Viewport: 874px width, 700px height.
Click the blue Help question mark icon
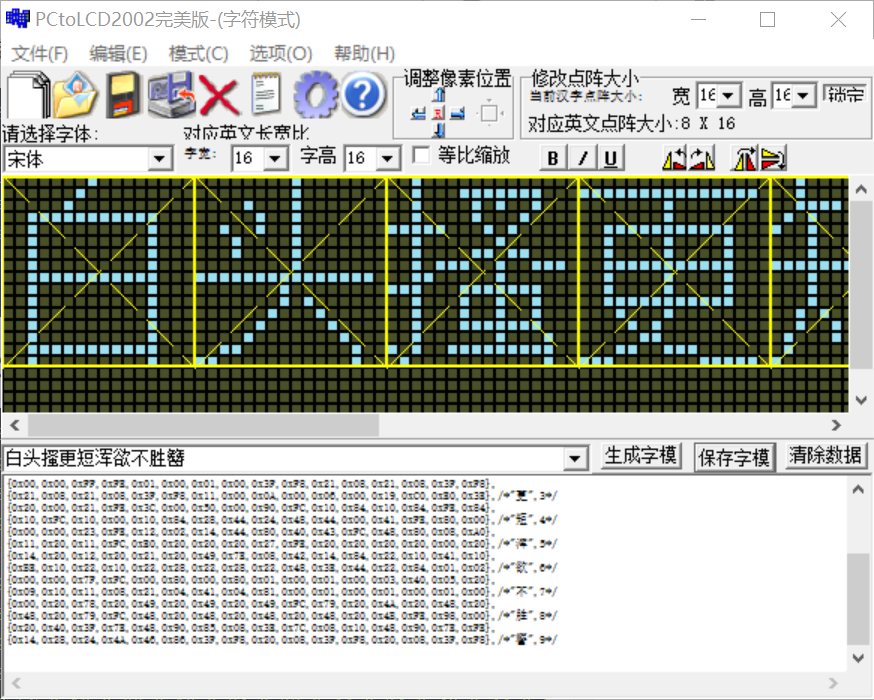362,95
